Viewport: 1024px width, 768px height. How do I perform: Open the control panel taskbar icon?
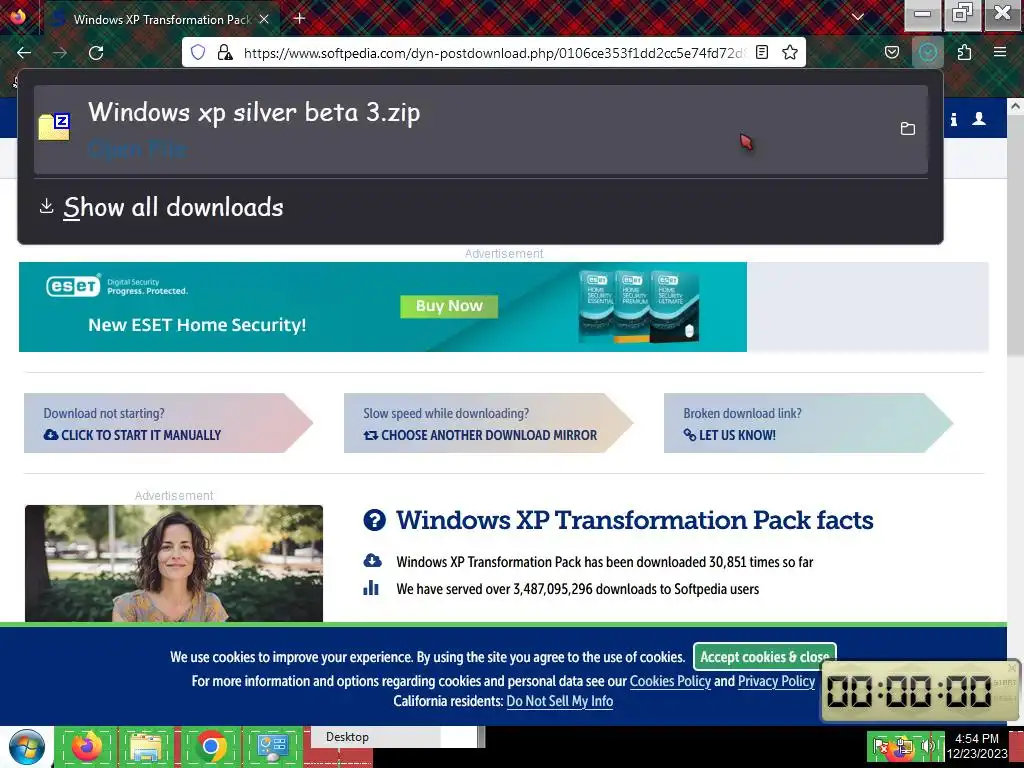272,747
